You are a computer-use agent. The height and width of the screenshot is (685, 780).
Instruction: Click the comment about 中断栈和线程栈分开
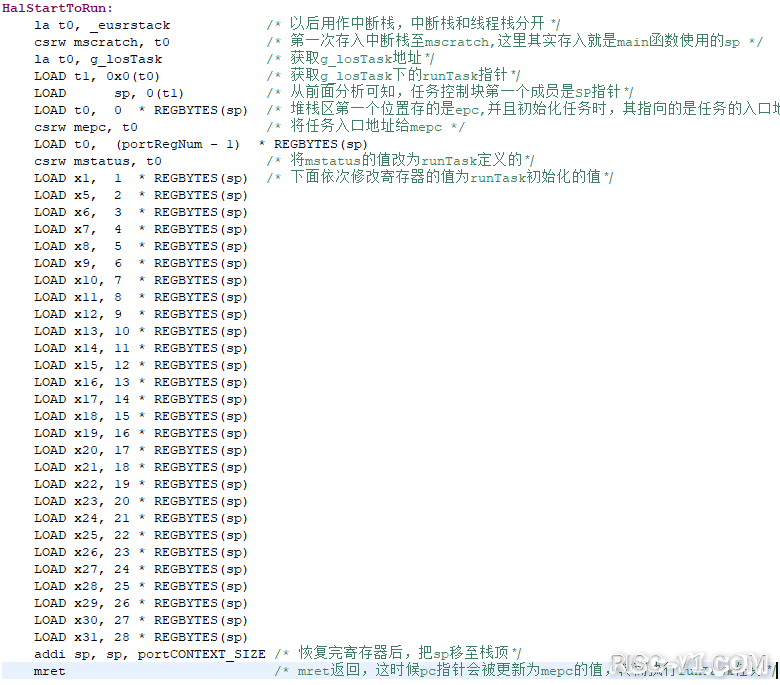coord(413,23)
